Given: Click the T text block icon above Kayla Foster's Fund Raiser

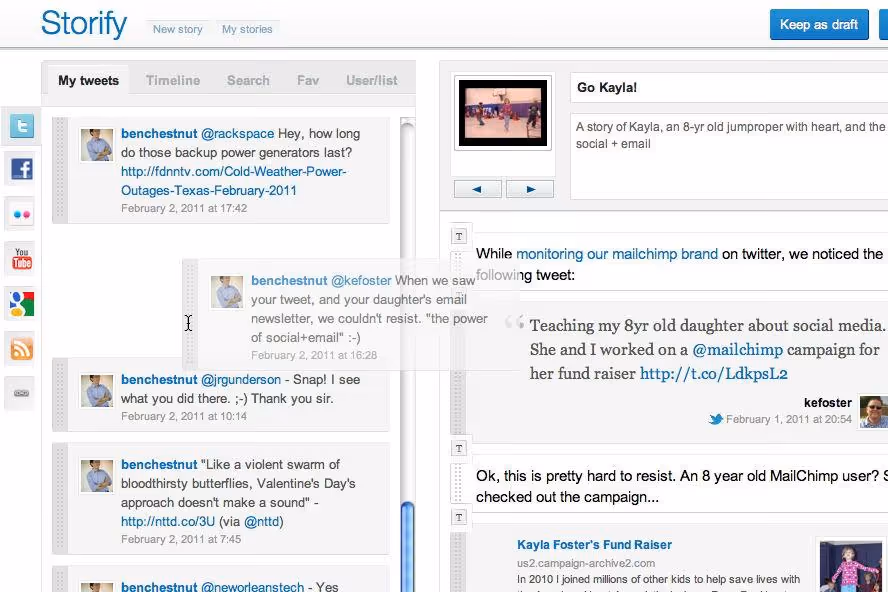Looking at the screenshot, I should tap(459, 517).
